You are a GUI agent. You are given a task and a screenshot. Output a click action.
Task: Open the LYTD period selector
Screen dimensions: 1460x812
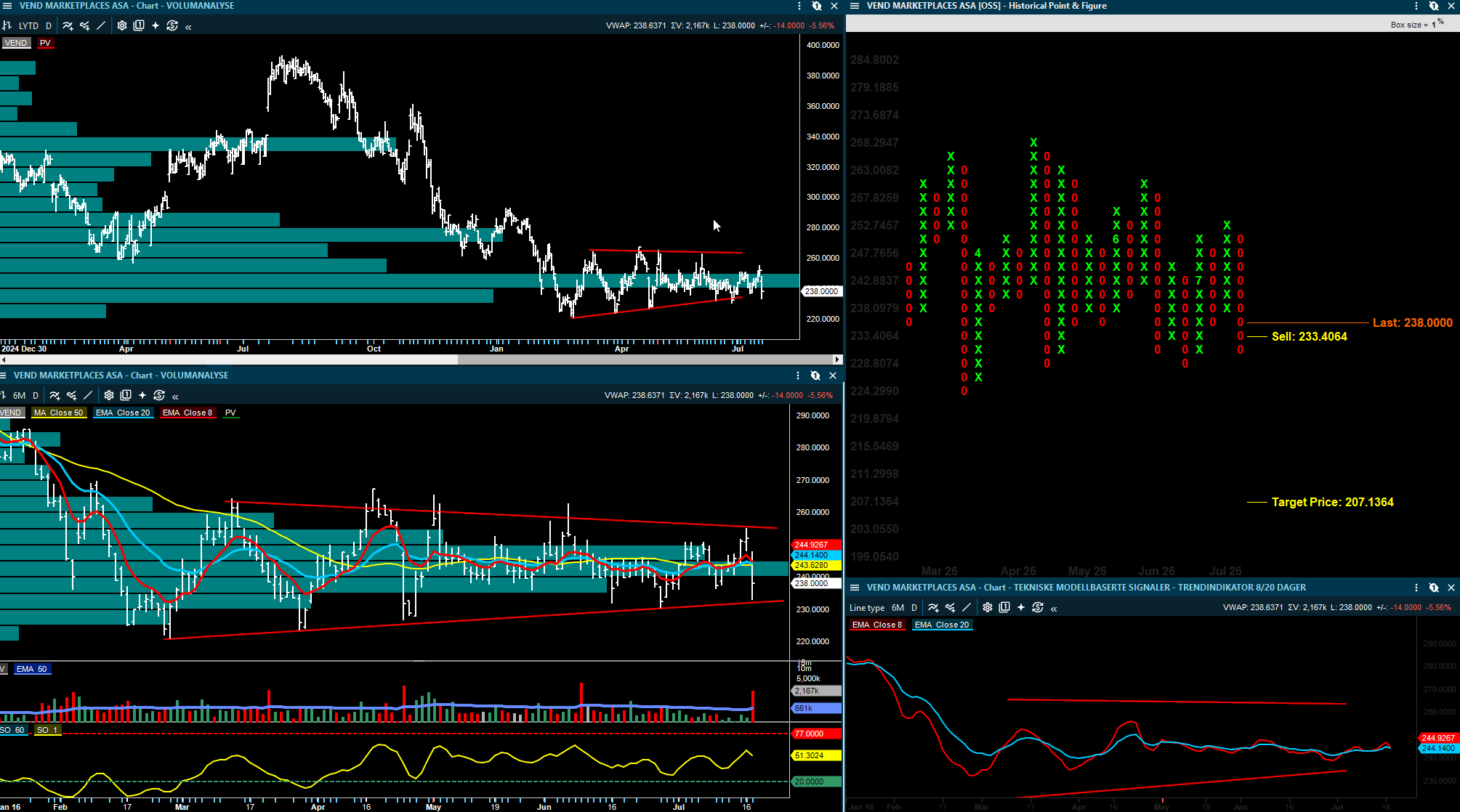tap(29, 25)
